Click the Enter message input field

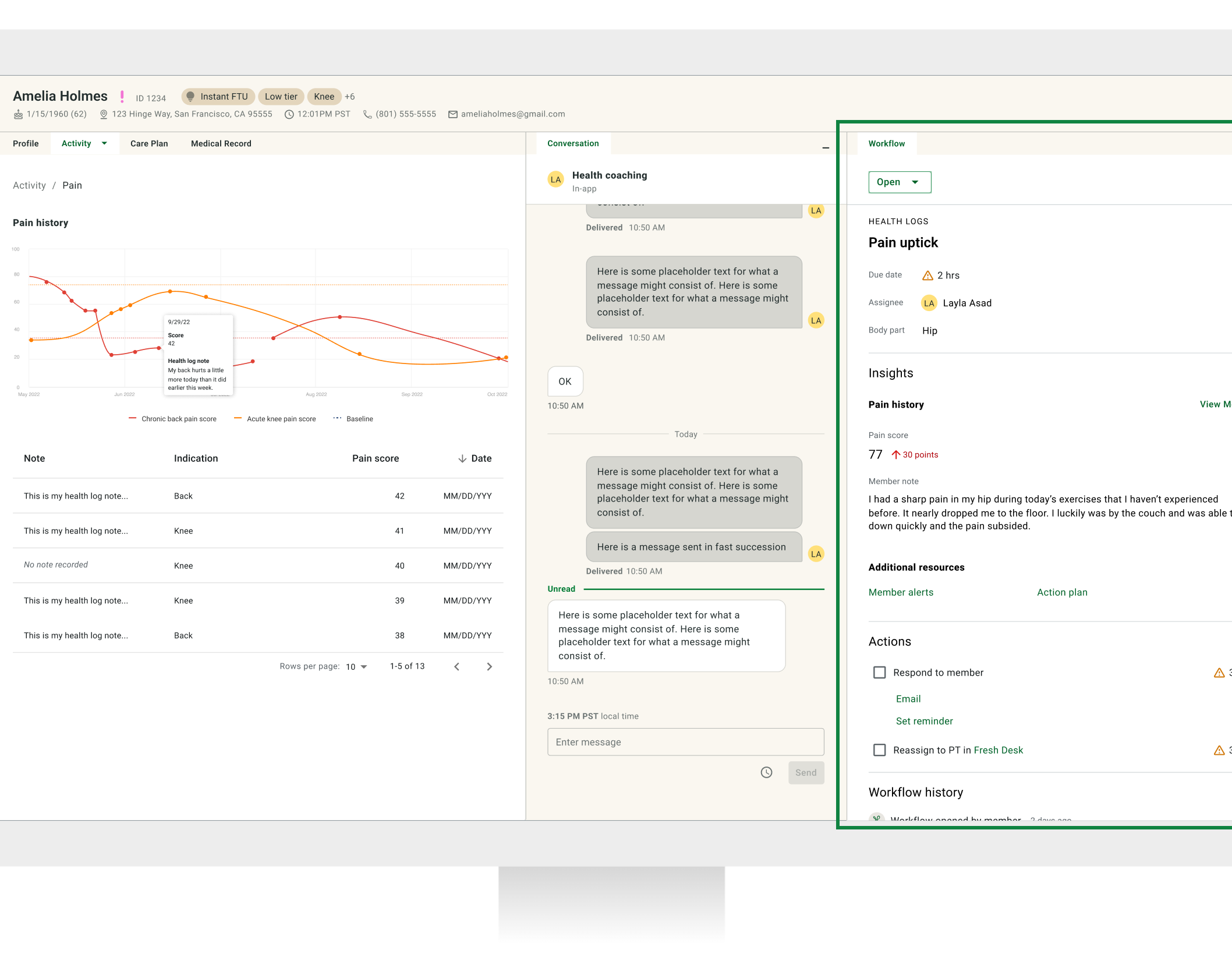[686, 742]
